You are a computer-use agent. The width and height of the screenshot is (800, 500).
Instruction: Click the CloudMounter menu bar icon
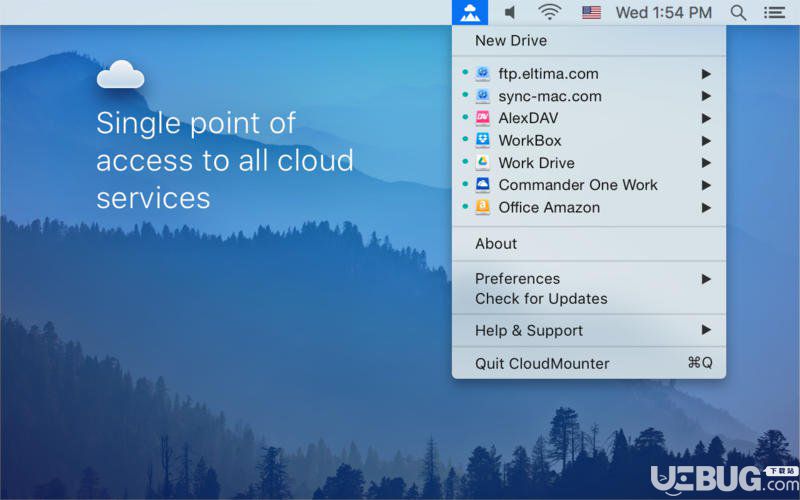click(x=470, y=12)
